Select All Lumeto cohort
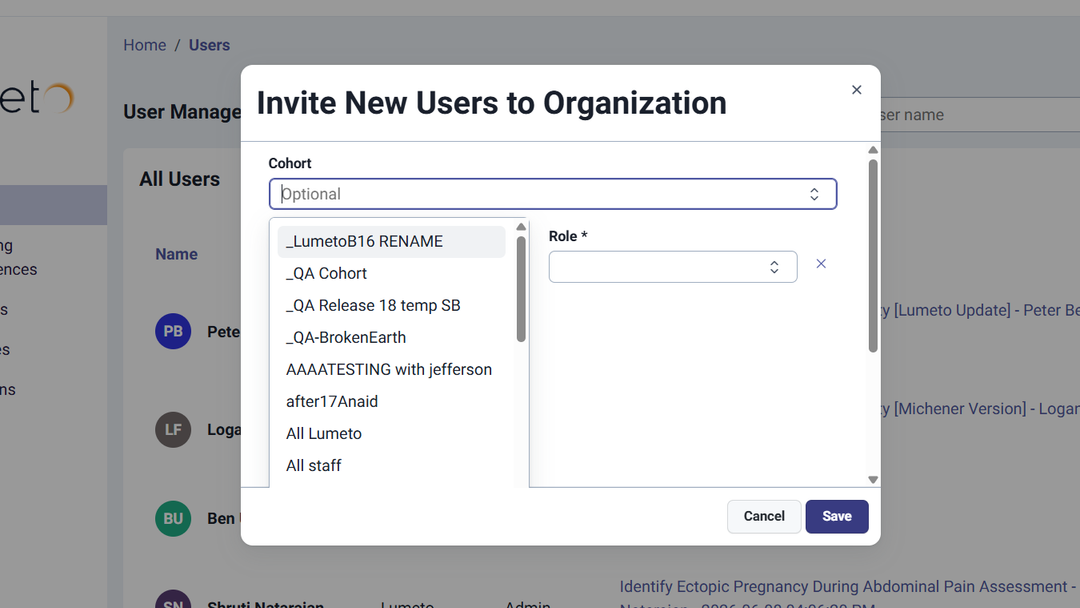Image resolution: width=1080 pixels, height=608 pixels. click(391, 434)
